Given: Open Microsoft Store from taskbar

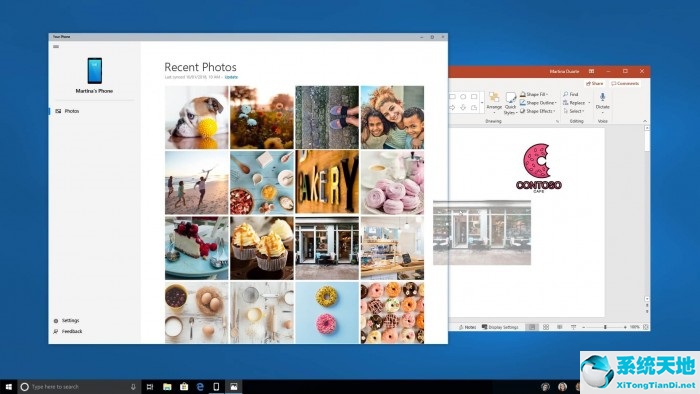Looking at the screenshot, I should pos(183,387).
